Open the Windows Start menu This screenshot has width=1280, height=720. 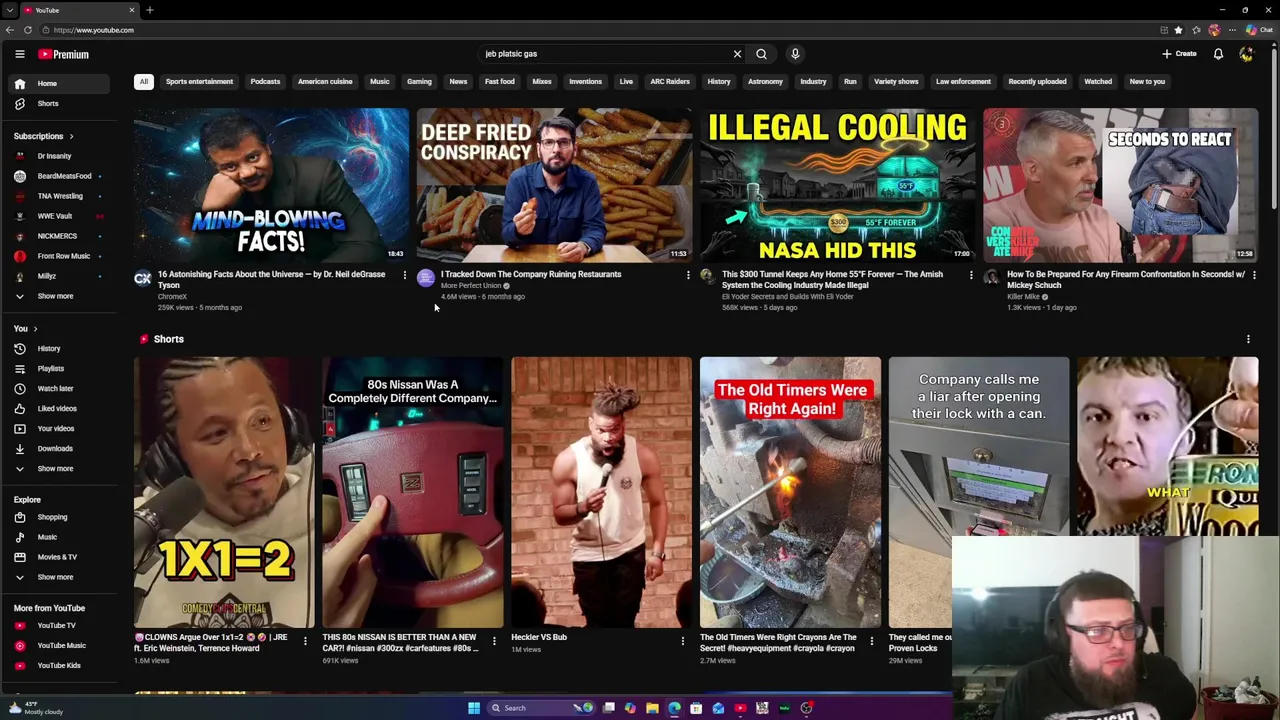pyautogui.click(x=474, y=708)
